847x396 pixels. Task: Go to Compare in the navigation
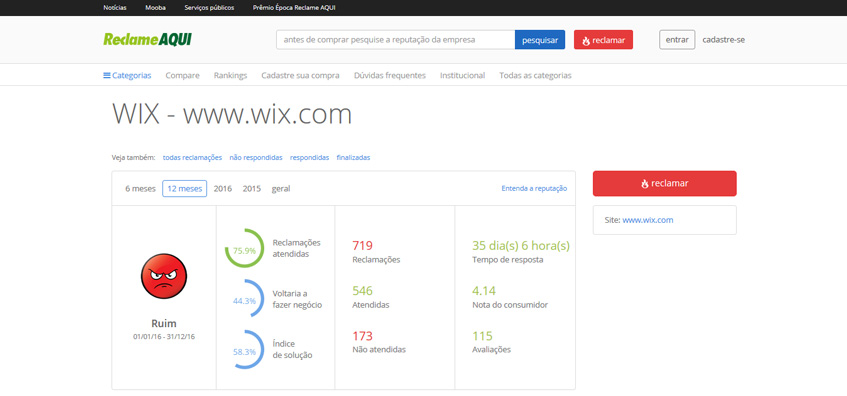coord(183,76)
